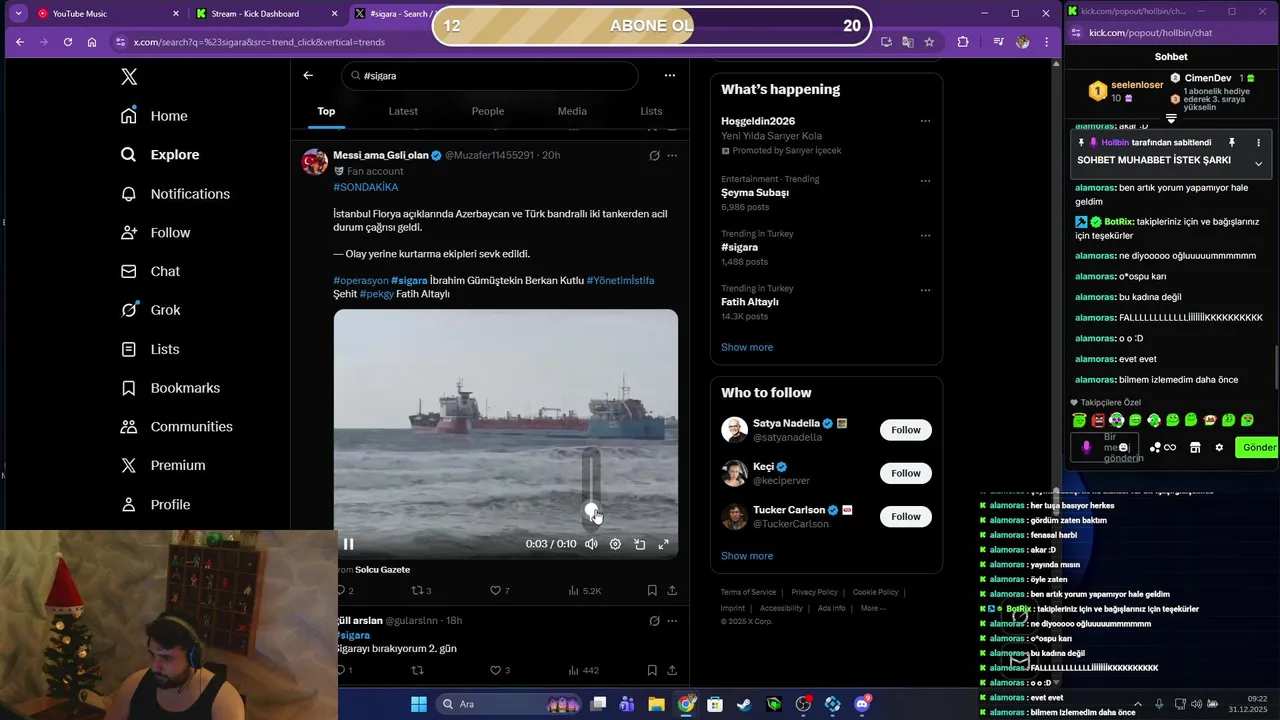Like the tanker post with 7 likes
Image resolution: width=1280 pixels, height=720 pixels.
click(x=499, y=591)
